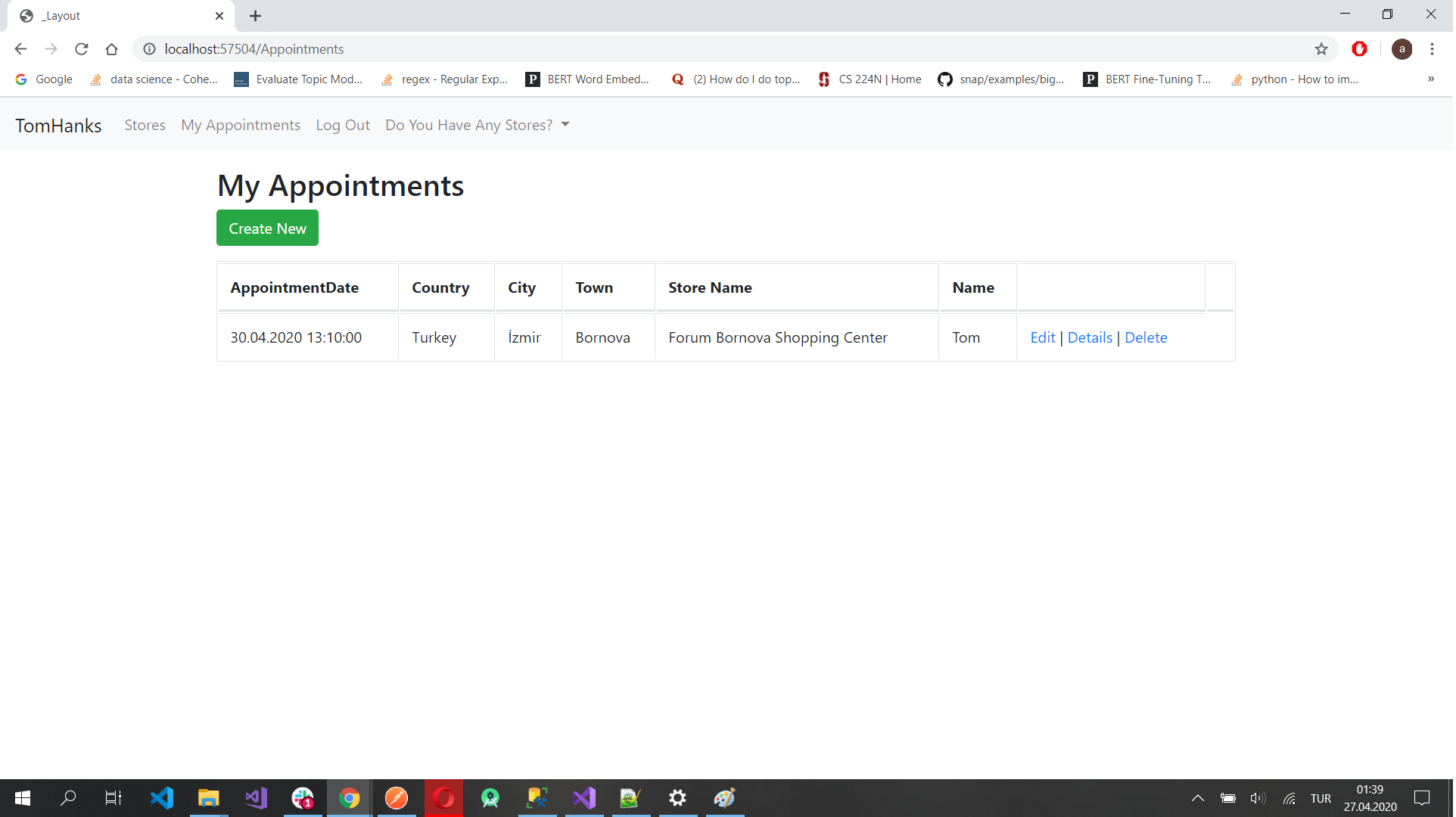Click the Create New button
1456x817 pixels.
[268, 228]
